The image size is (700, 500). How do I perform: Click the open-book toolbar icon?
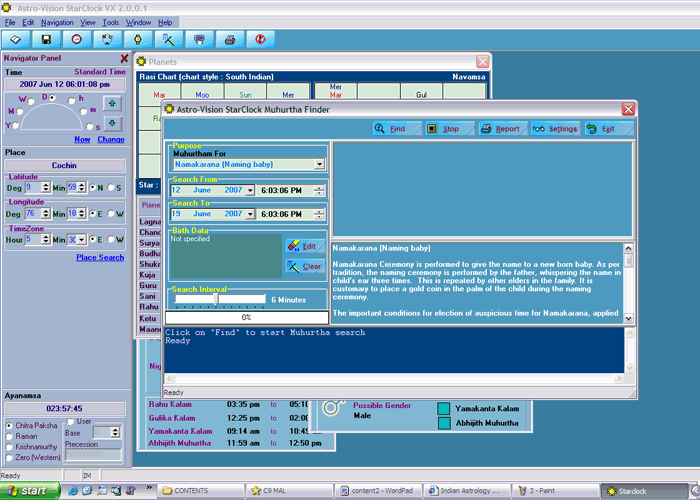click(16, 40)
